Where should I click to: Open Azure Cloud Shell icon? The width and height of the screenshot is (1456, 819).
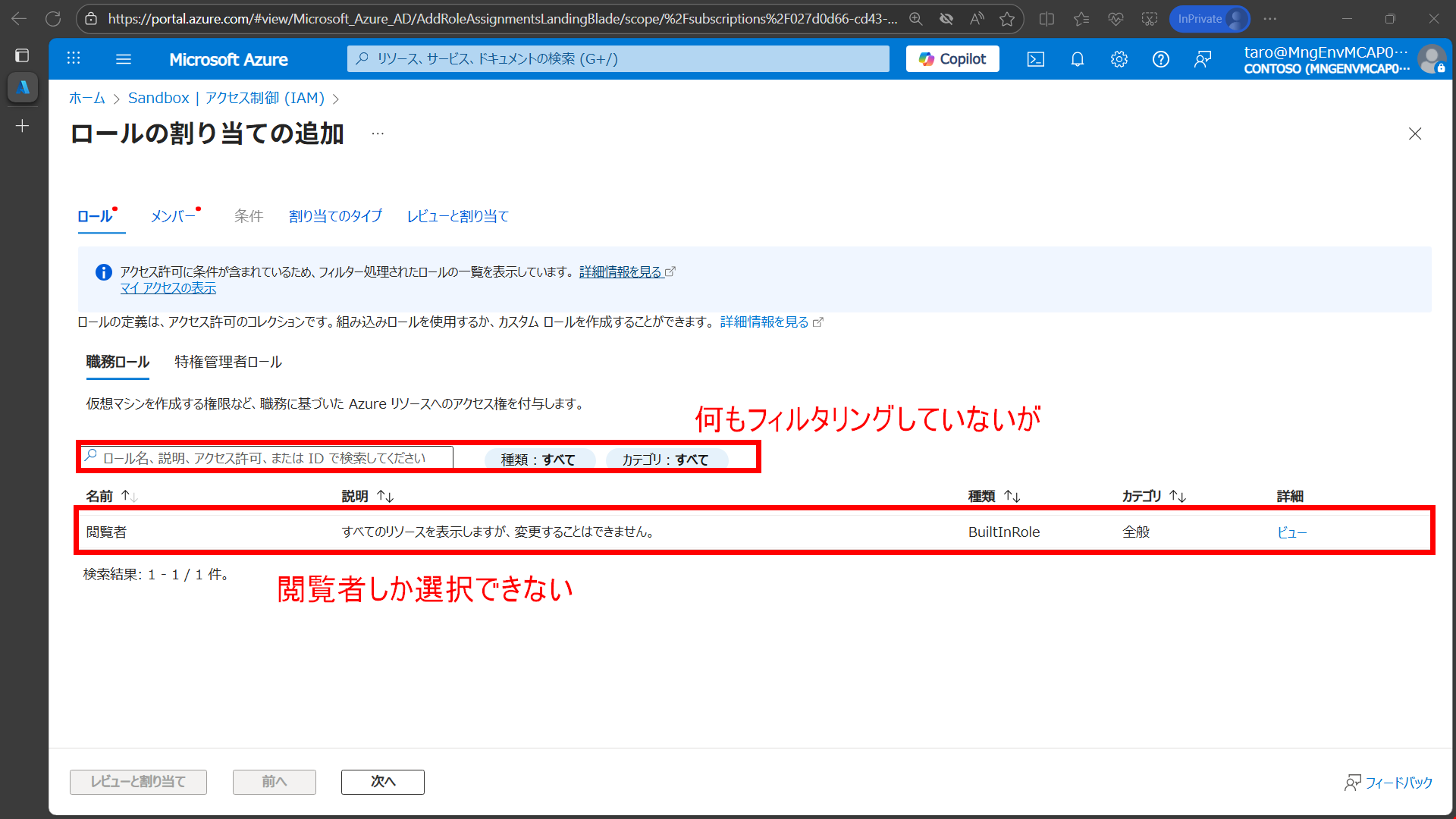[1035, 59]
